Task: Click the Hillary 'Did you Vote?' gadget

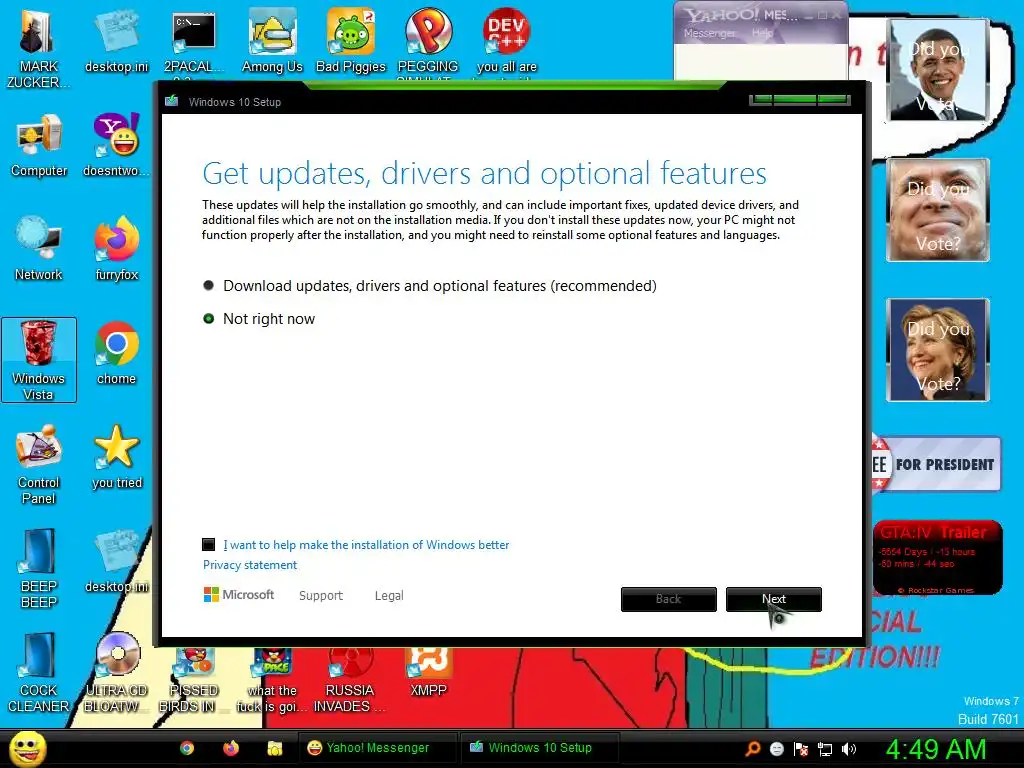Action: pyautogui.click(x=938, y=350)
